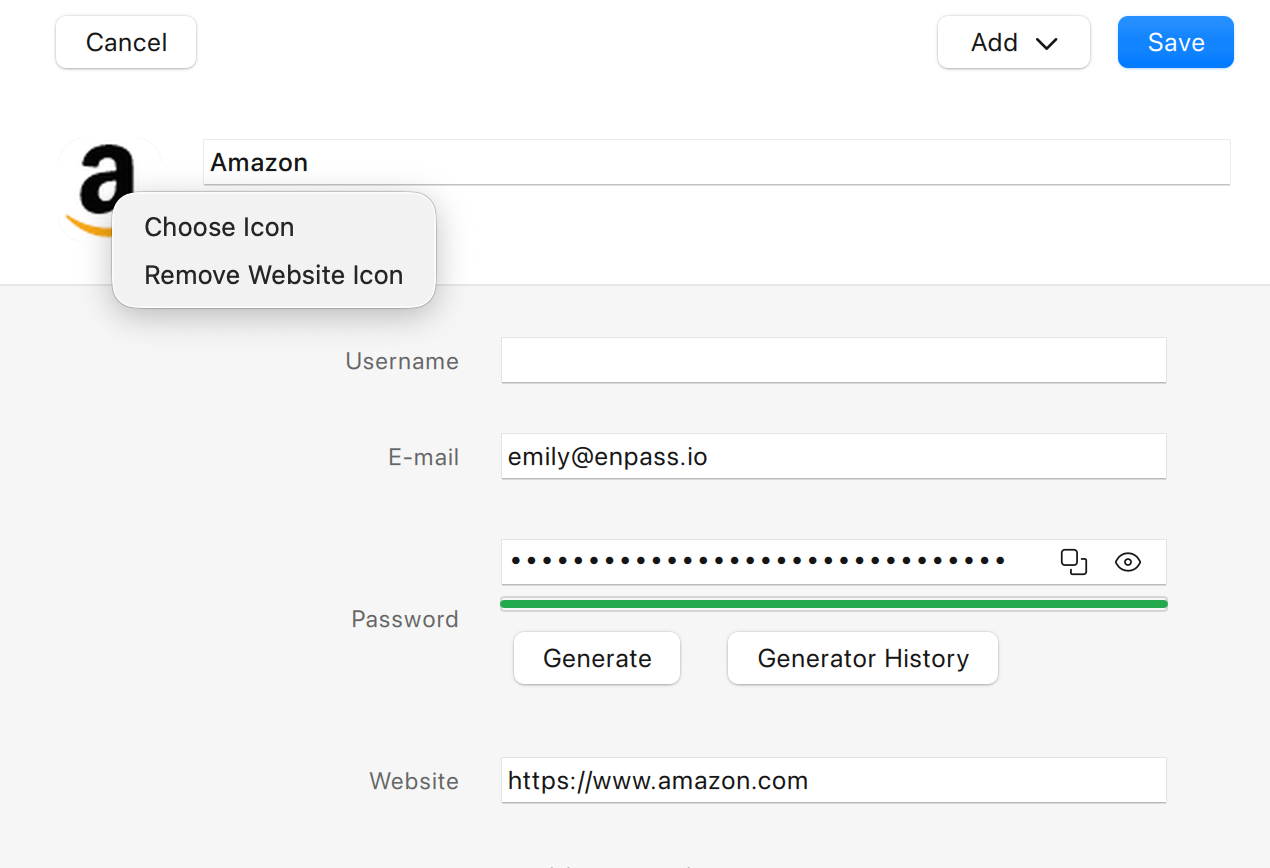Open the Generator History
The image size is (1270, 868).
[863, 658]
